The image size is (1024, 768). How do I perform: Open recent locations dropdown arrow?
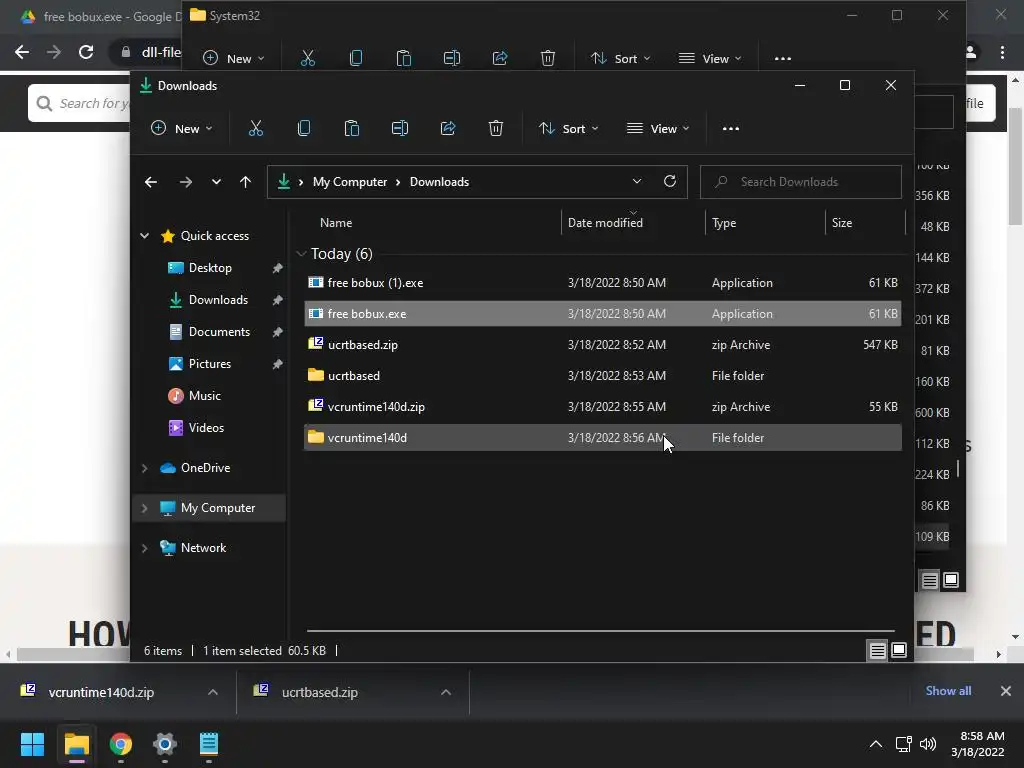click(x=216, y=182)
